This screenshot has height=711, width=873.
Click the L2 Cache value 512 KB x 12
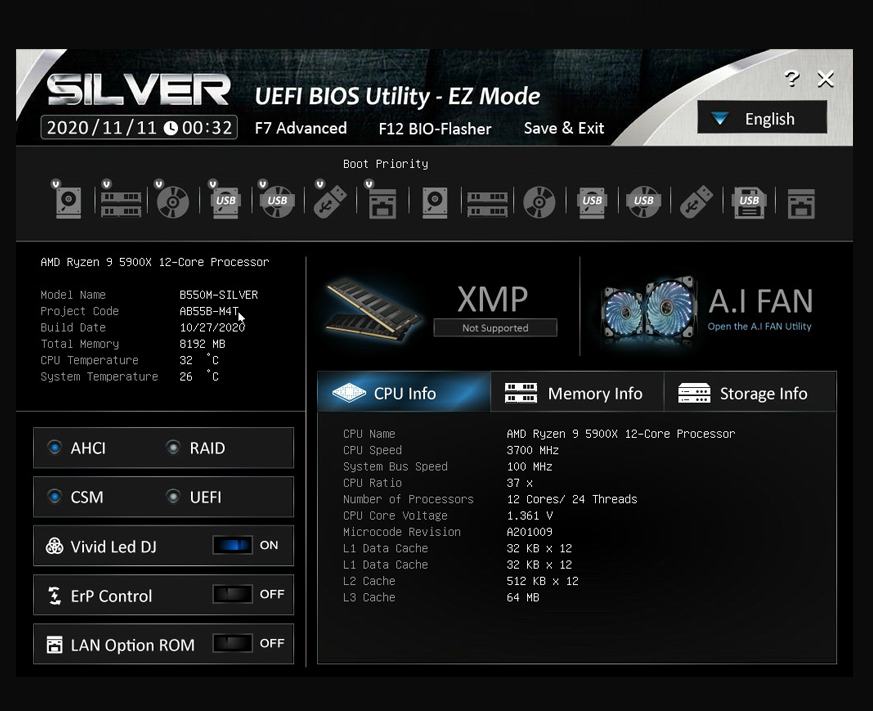coord(542,581)
